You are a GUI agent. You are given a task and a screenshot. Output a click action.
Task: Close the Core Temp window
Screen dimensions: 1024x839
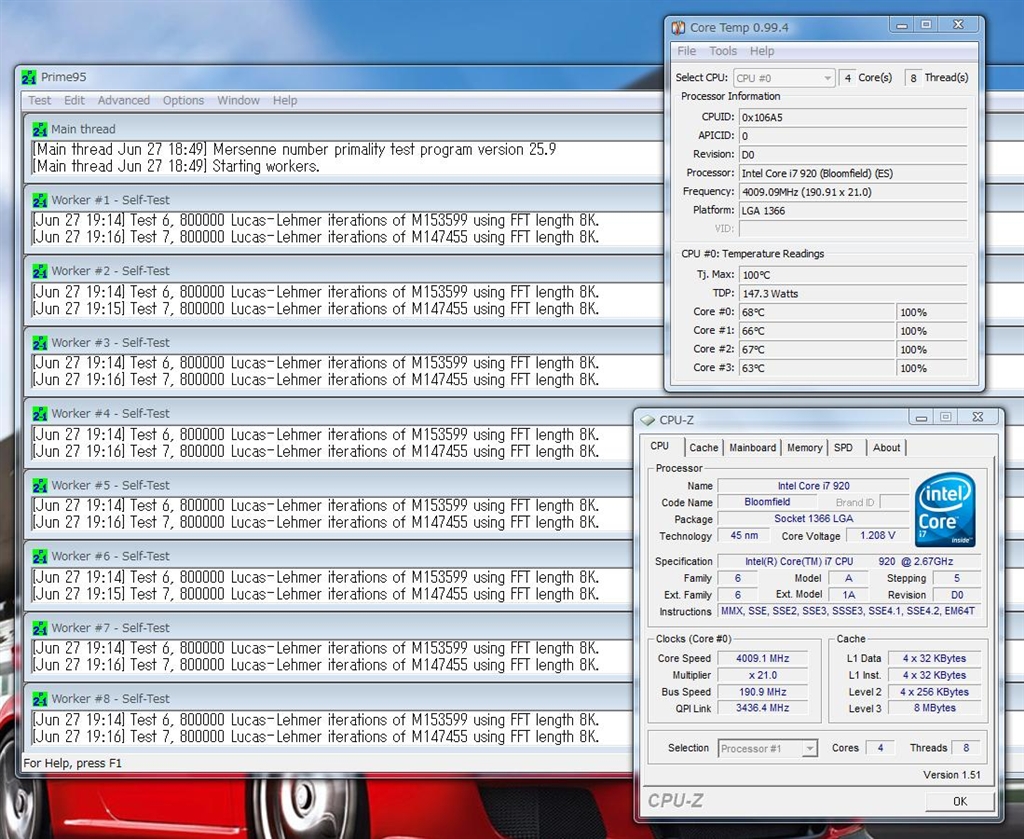click(x=958, y=25)
